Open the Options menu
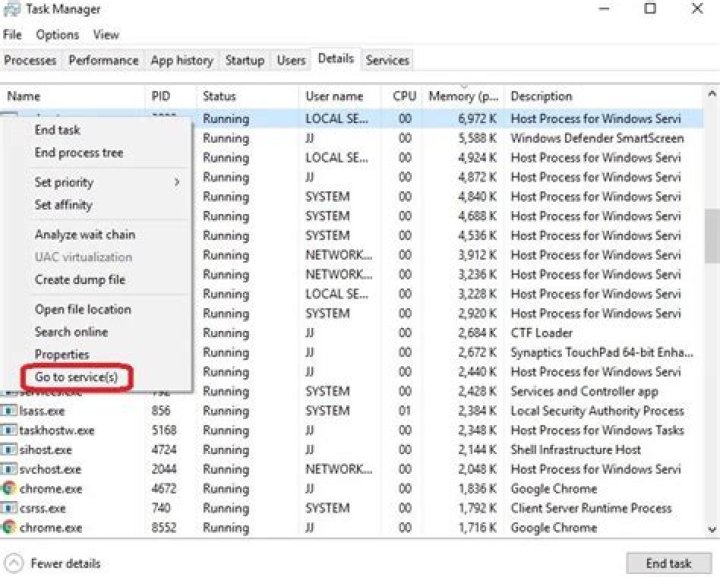720x577 pixels. pos(57,35)
